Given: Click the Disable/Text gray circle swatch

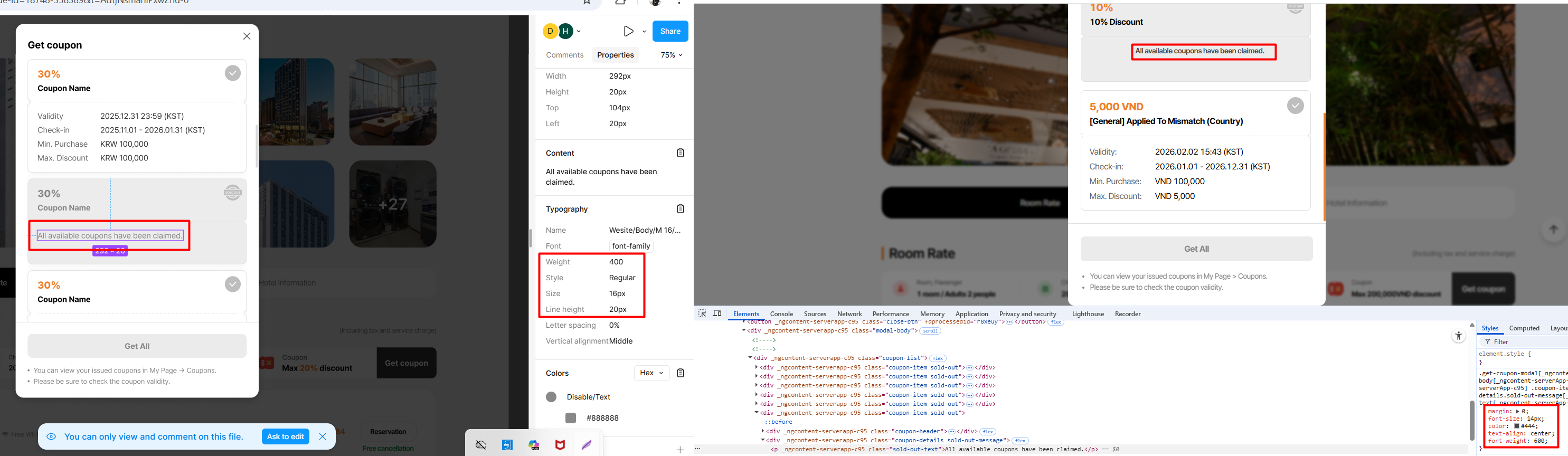Looking at the screenshot, I should click(x=552, y=397).
